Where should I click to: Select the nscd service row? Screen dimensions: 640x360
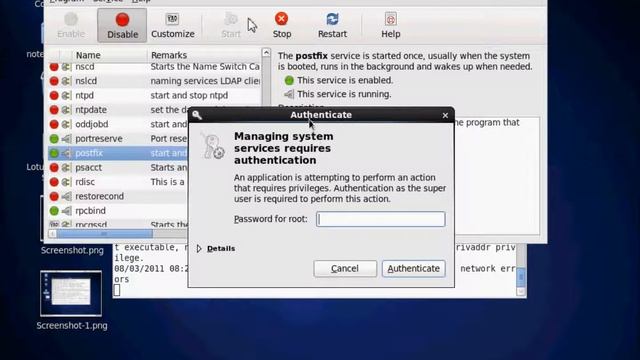point(154,67)
